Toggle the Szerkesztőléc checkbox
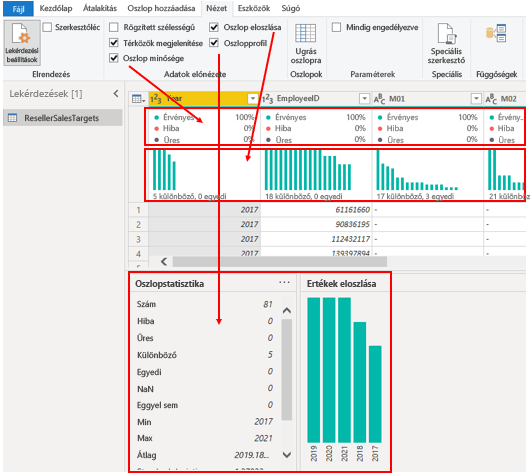The height and width of the screenshot is (476, 530). click(x=47, y=27)
